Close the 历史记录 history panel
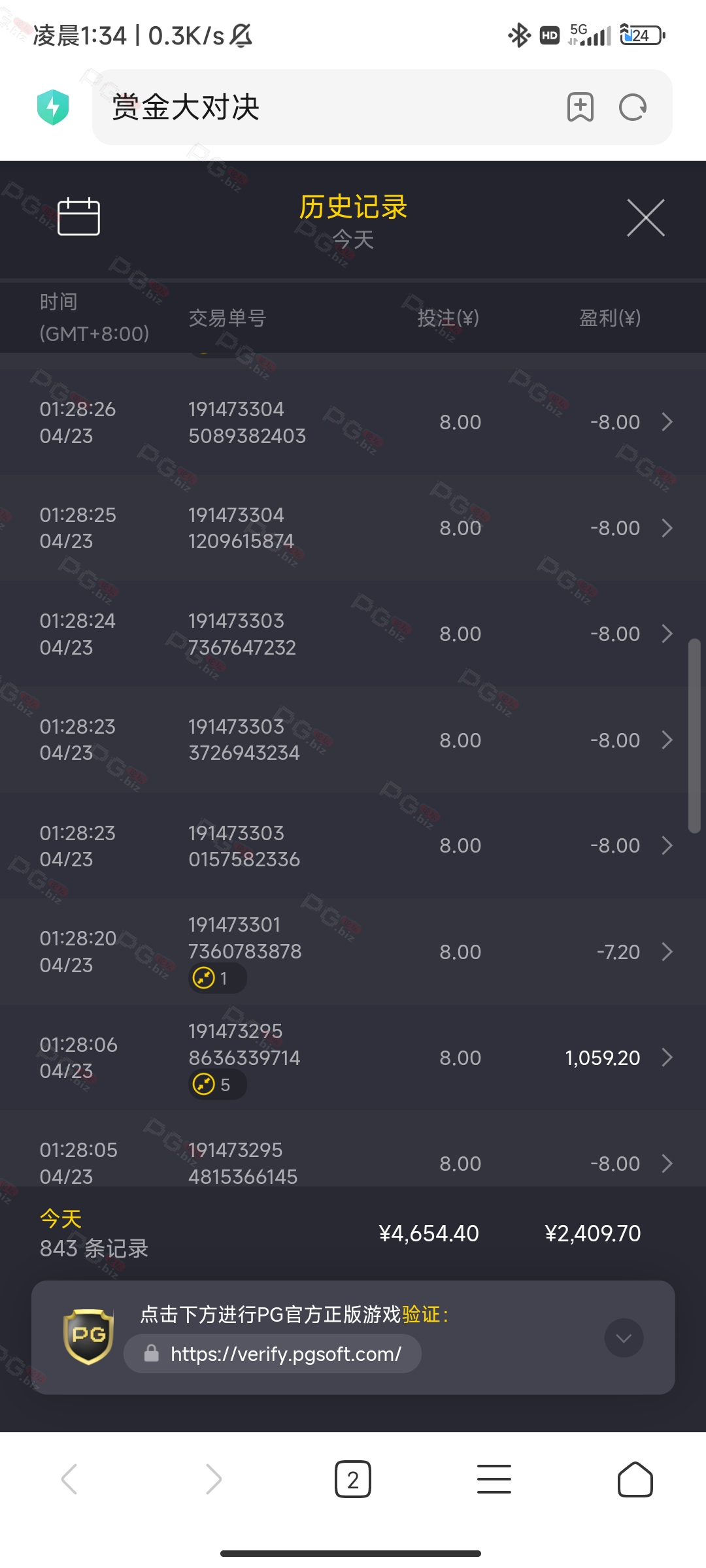The height and width of the screenshot is (1568, 706). (x=646, y=218)
